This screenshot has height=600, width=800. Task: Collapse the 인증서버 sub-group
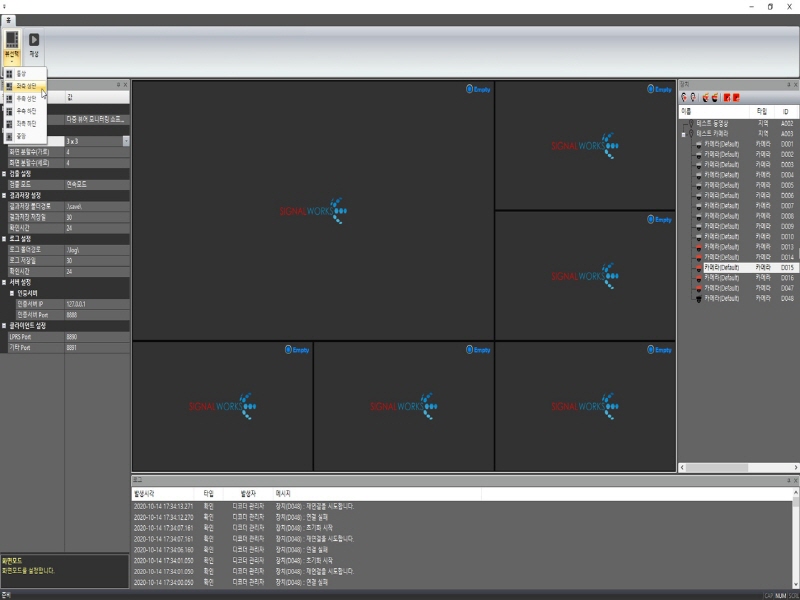click(12, 293)
